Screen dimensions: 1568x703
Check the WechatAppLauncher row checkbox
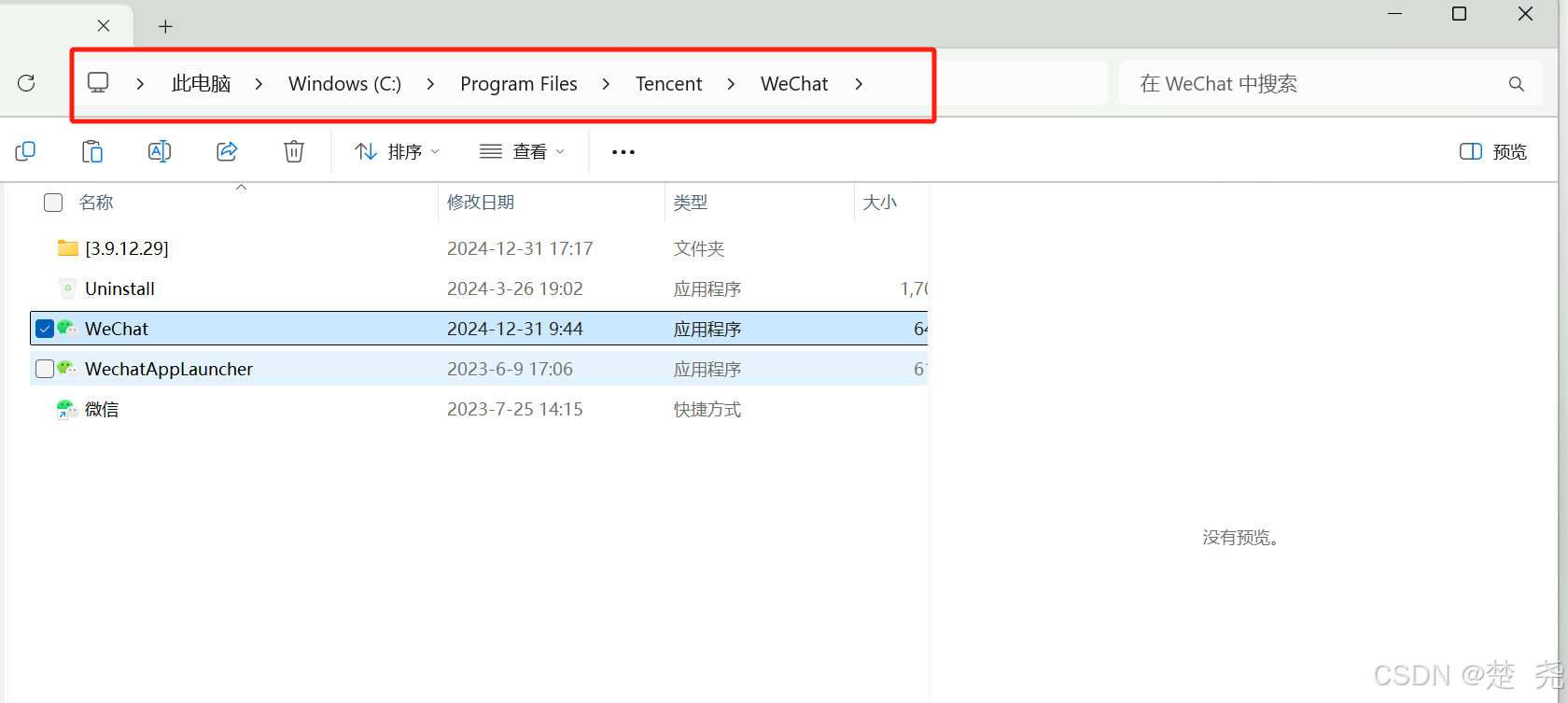45,369
